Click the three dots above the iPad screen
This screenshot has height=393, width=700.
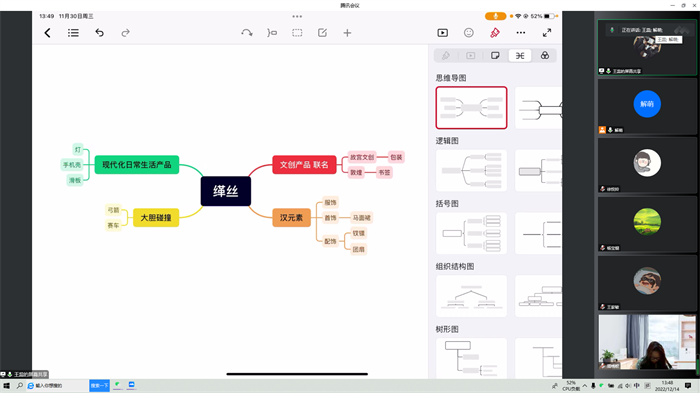297,17
